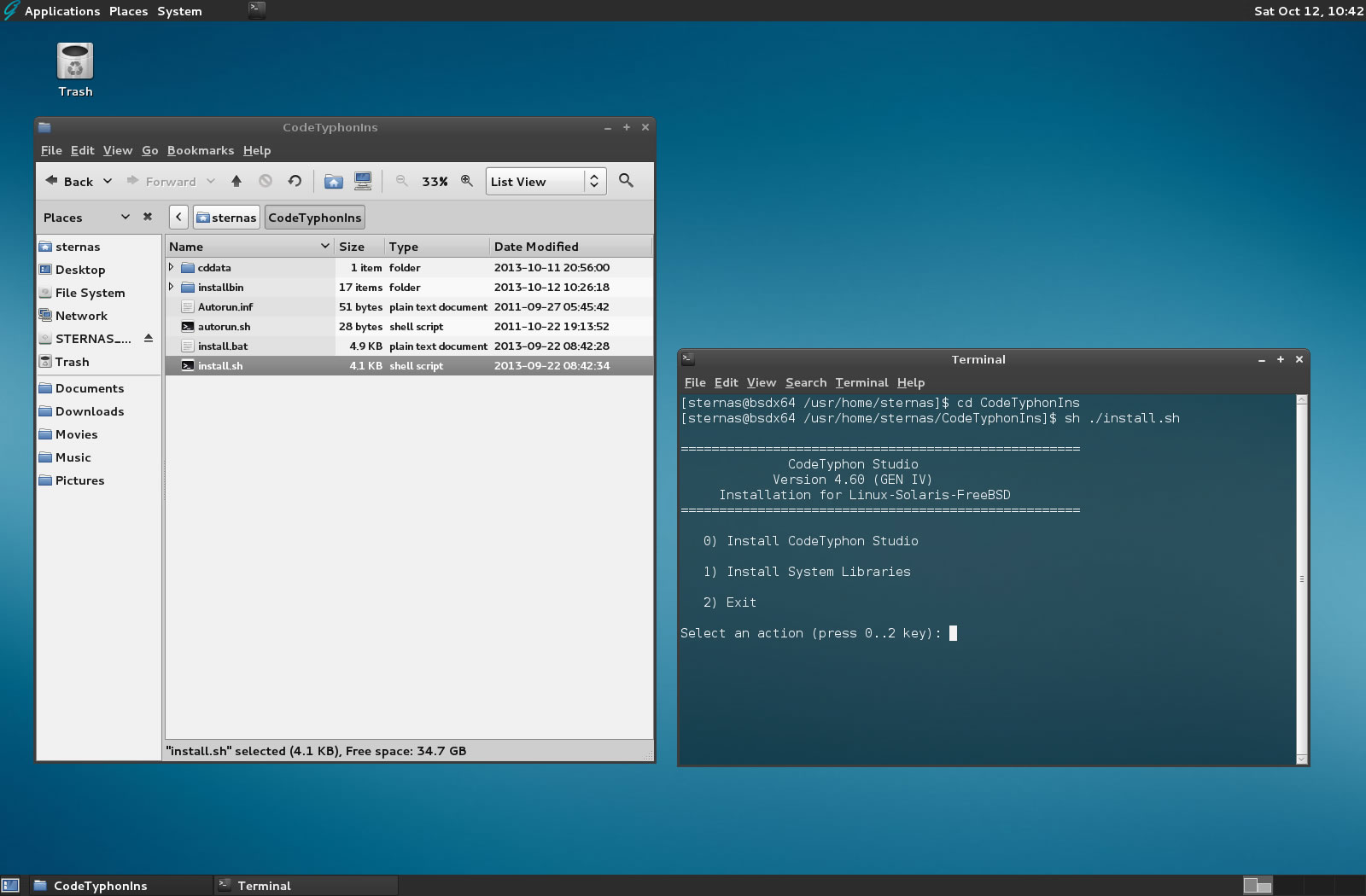Open the Edit menu in CodeTyphonIns
This screenshot has height=896, width=1366.
coord(83,150)
